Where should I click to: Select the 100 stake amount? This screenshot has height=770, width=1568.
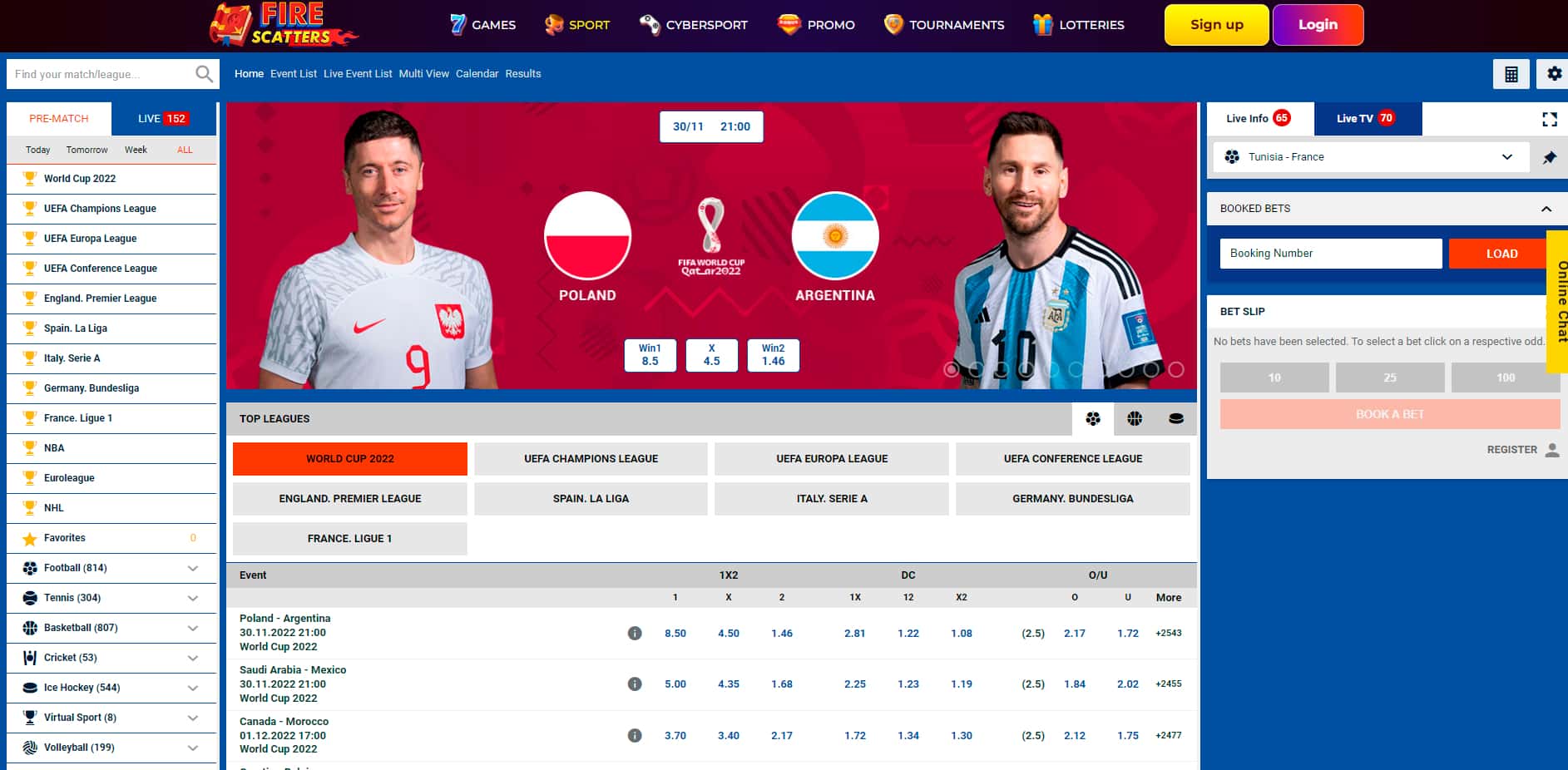click(x=1505, y=378)
